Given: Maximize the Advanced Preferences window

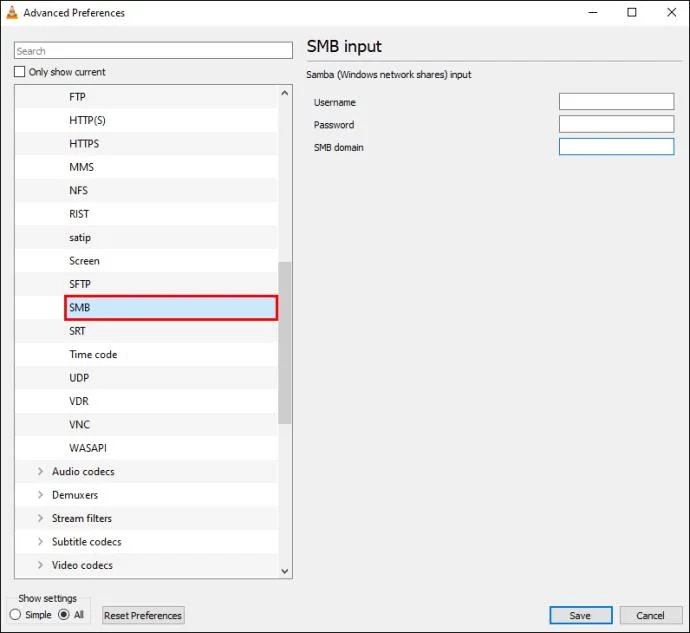Looking at the screenshot, I should pyautogui.click(x=632, y=12).
